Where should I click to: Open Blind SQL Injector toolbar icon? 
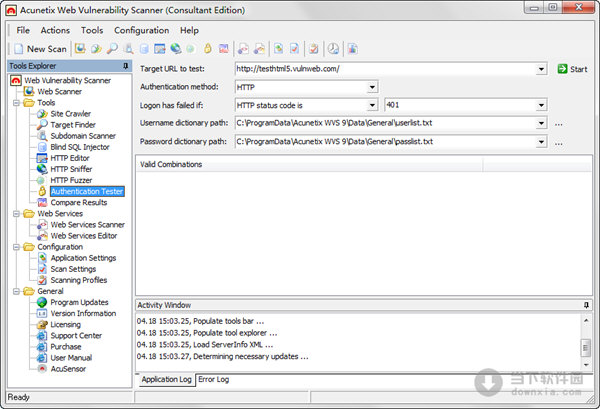point(144,49)
